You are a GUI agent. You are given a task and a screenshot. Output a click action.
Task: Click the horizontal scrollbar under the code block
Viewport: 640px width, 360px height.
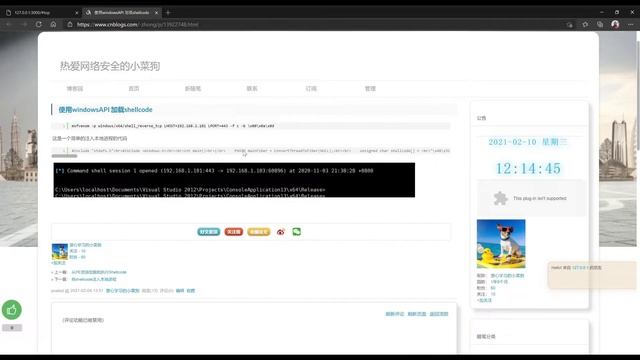(x=64, y=156)
